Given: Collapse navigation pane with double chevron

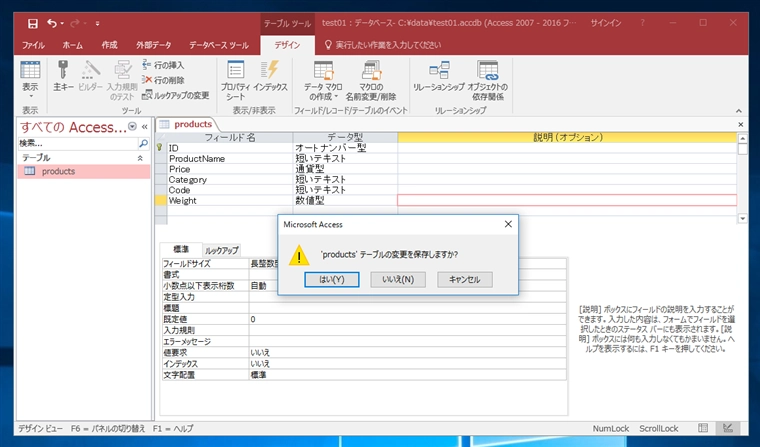Looking at the screenshot, I should coord(144,127).
